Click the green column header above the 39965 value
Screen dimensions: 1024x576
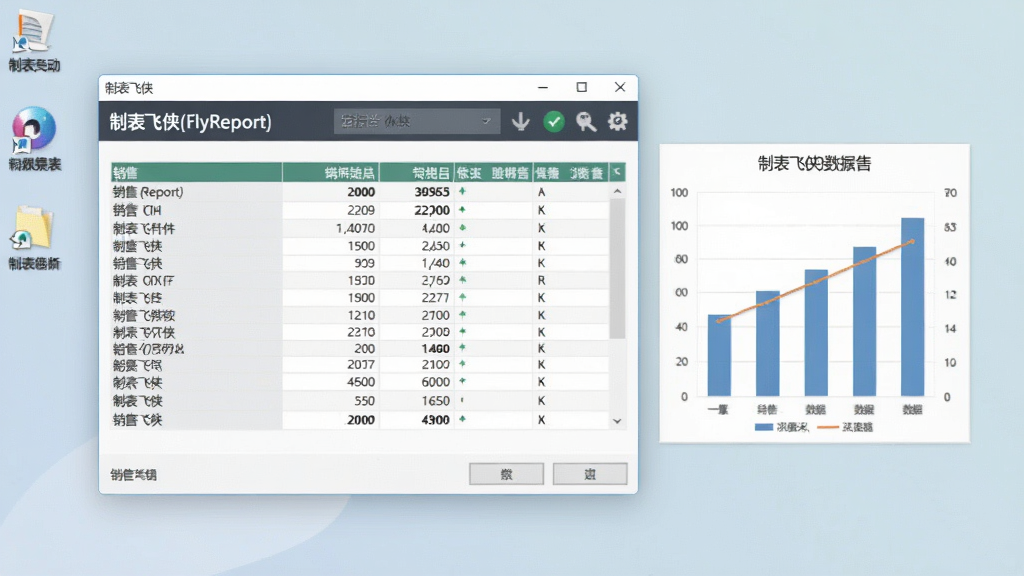(x=417, y=172)
